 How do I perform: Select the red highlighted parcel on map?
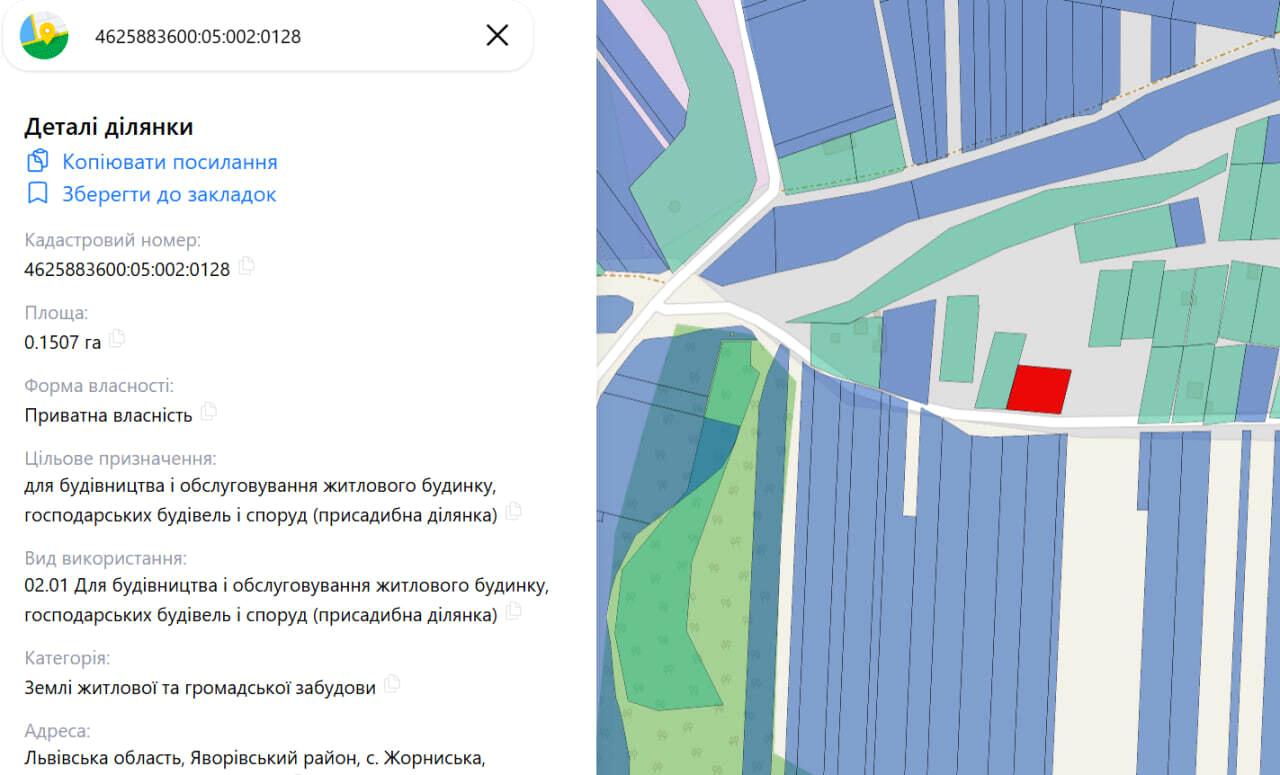(x=1038, y=390)
